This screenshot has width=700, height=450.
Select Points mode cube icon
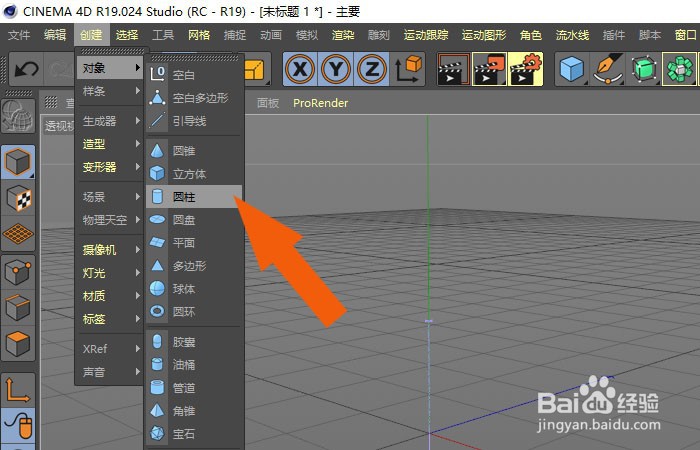coord(18,272)
